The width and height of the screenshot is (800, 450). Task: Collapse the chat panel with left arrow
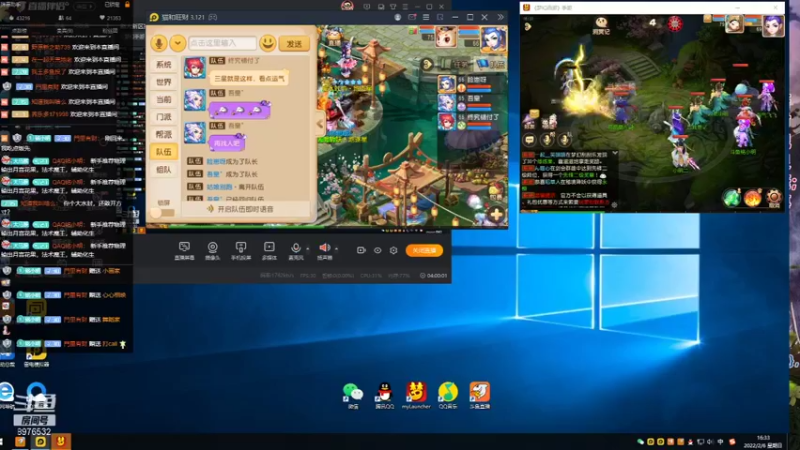(320, 123)
